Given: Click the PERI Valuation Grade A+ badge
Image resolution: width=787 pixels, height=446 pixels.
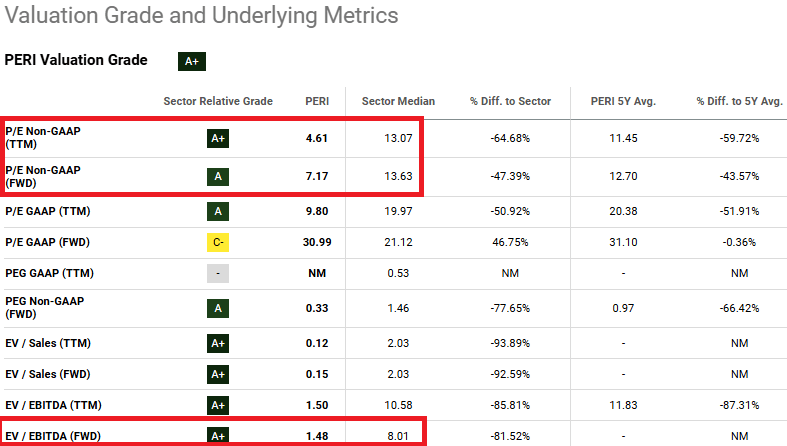Looking at the screenshot, I should pos(191,61).
